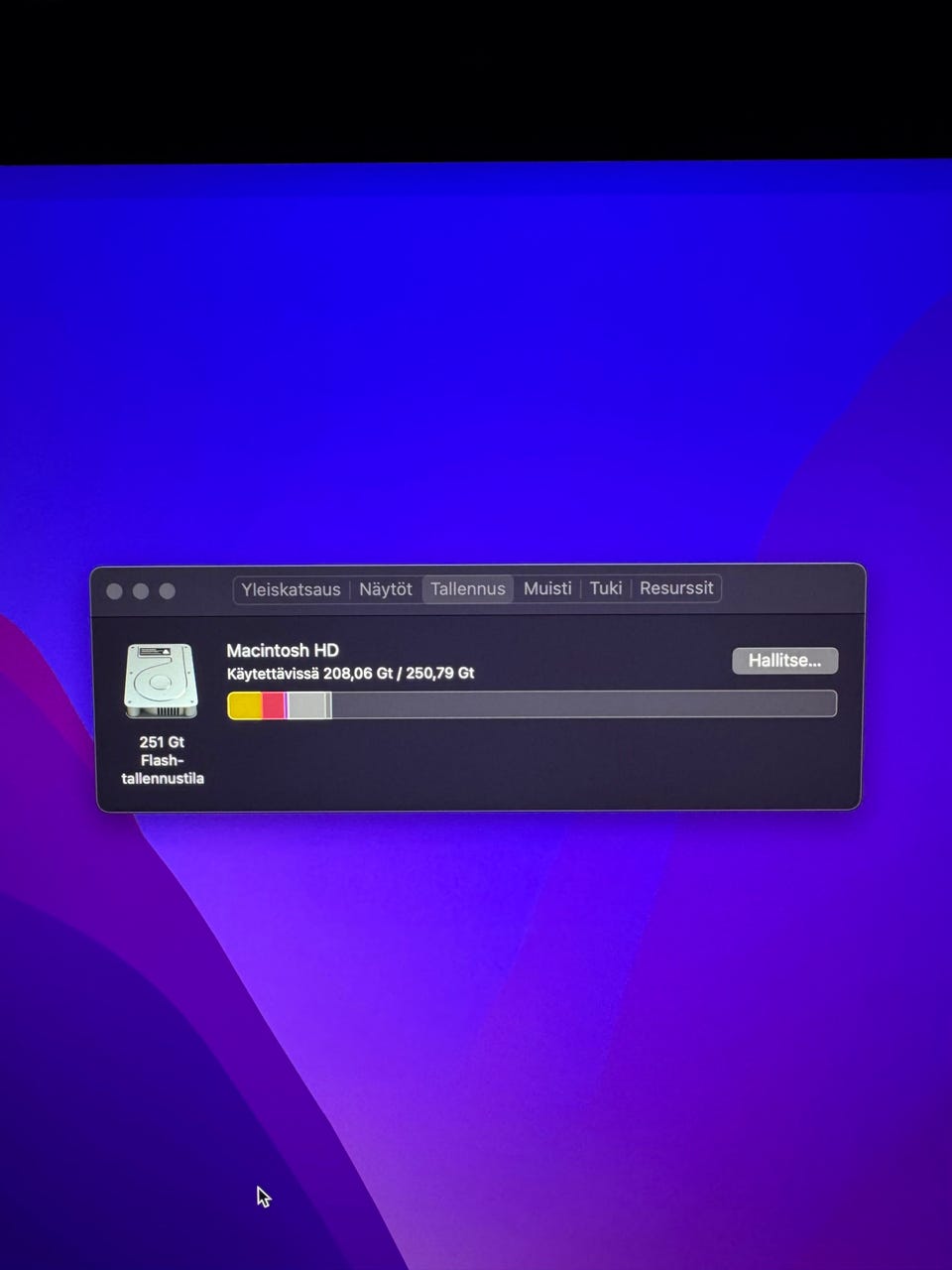Zoom the window using the third title bar dot
This screenshot has width=952, height=1270.
[x=167, y=591]
